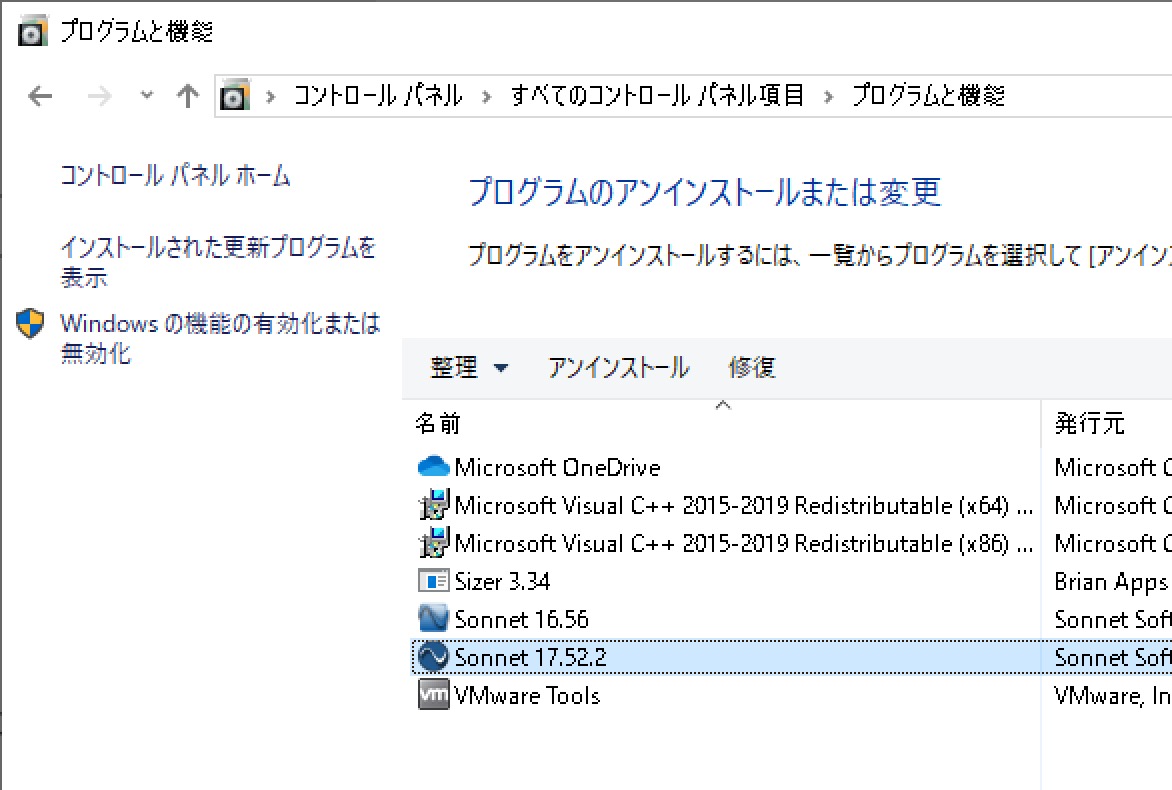Screen dimensions: 1172x790
Task: Click the VMware Tools icon
Action: (434, 695)
